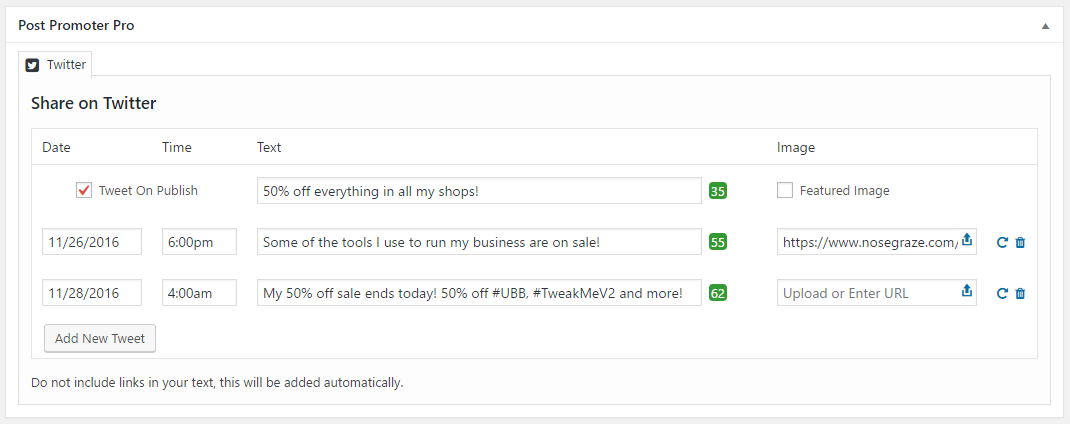Collapse the Post Promoter Pro panel
This screenshot has width=1070, height=424.
(1046, 26)
